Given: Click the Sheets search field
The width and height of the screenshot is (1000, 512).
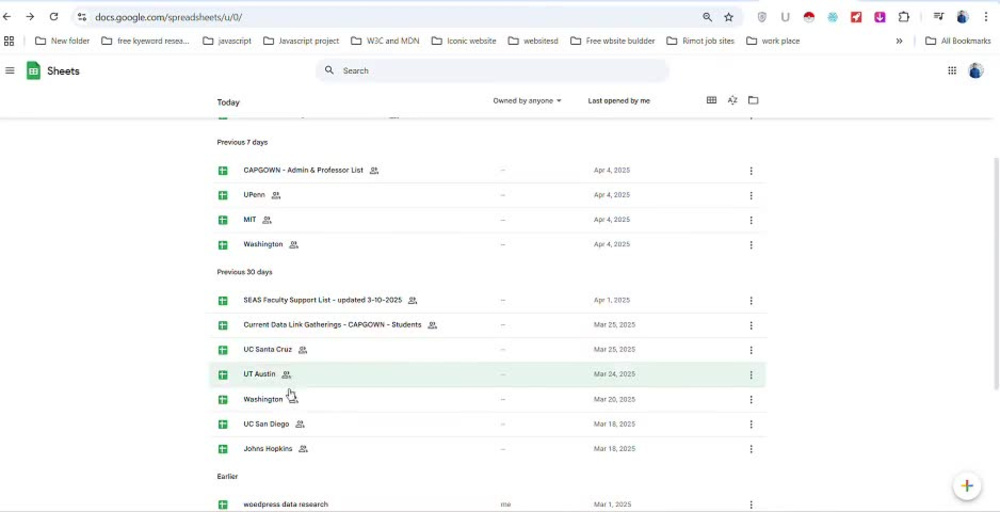Looking at the screenshot, I should click(x=492, y=71).
